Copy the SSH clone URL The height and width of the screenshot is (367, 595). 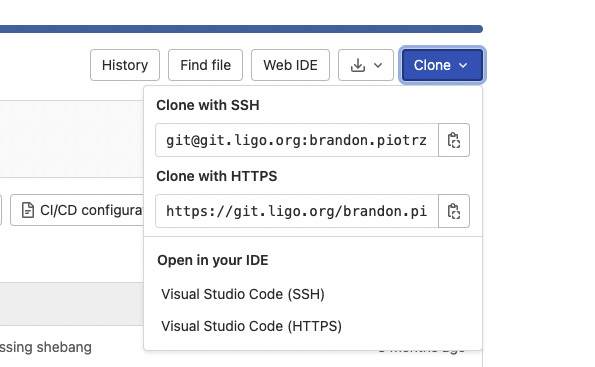click(x=454, y=140)
